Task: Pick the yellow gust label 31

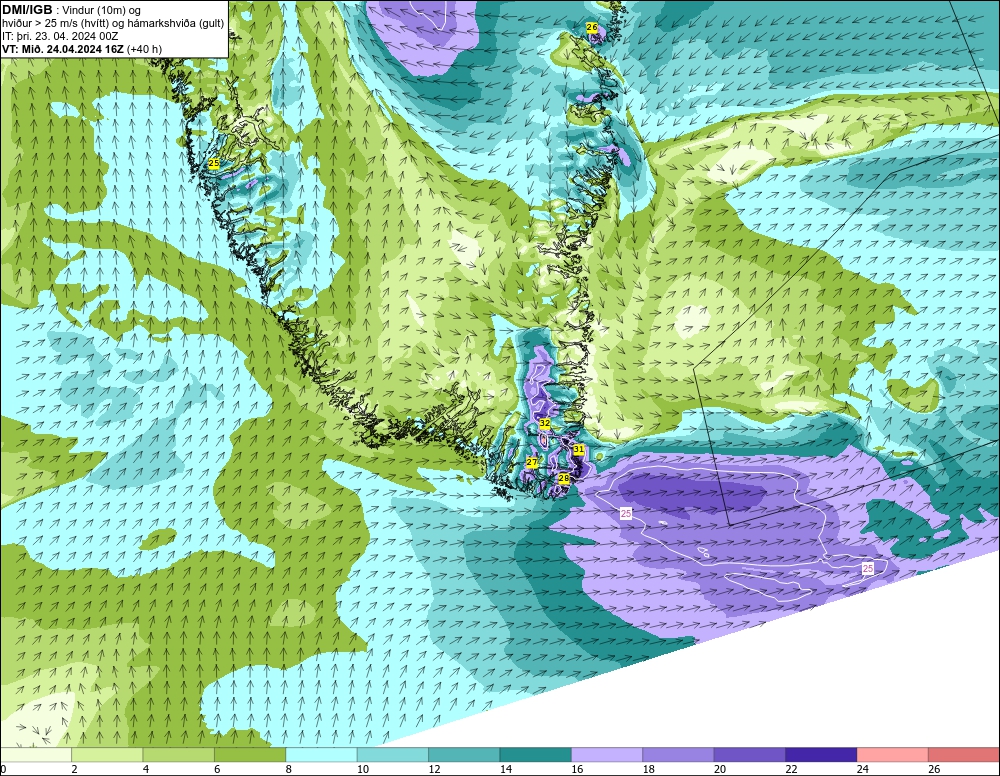Action: pyautogui.click(x=578, y=450)
